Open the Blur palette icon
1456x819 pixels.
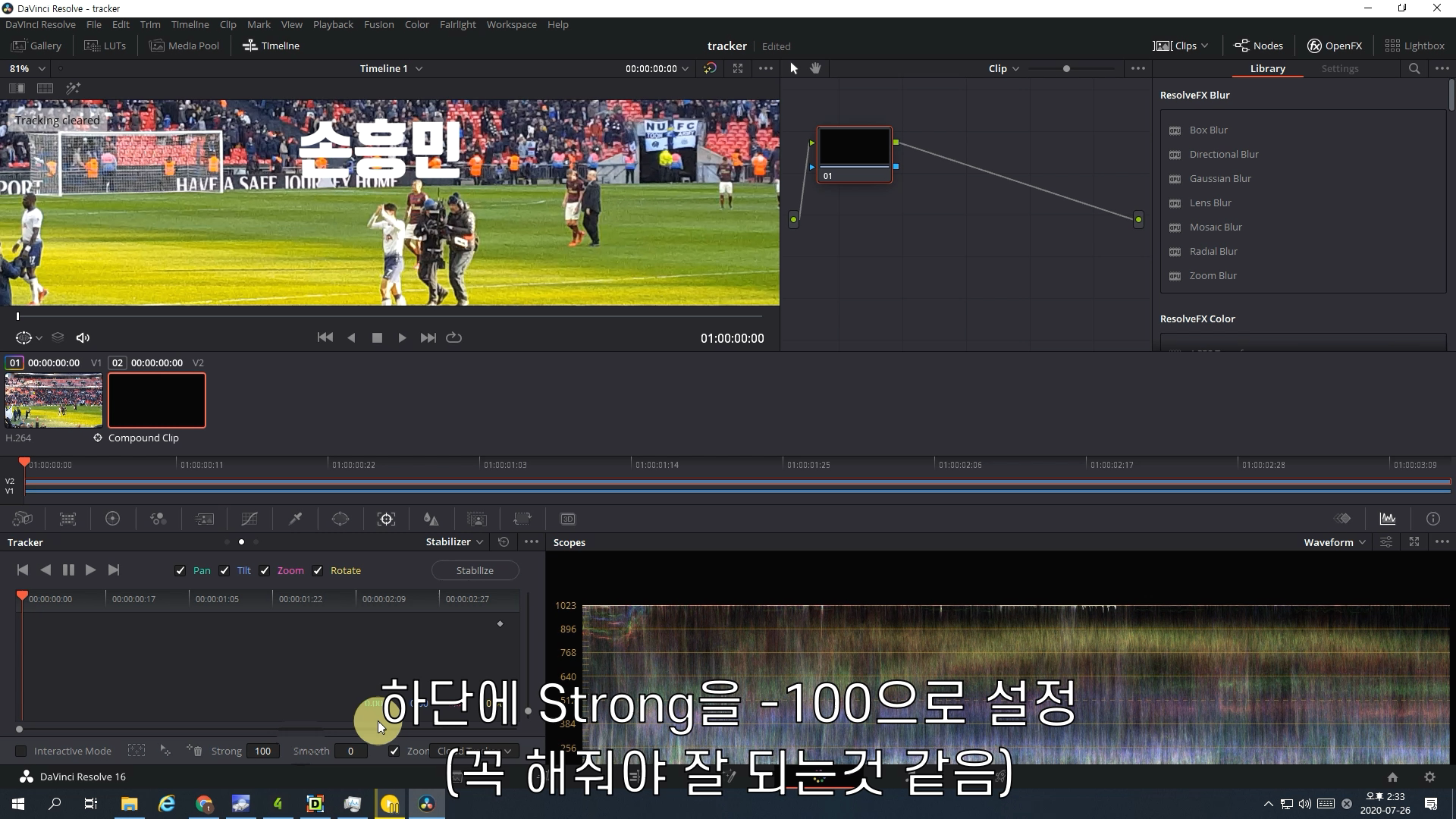click(431, 519)
